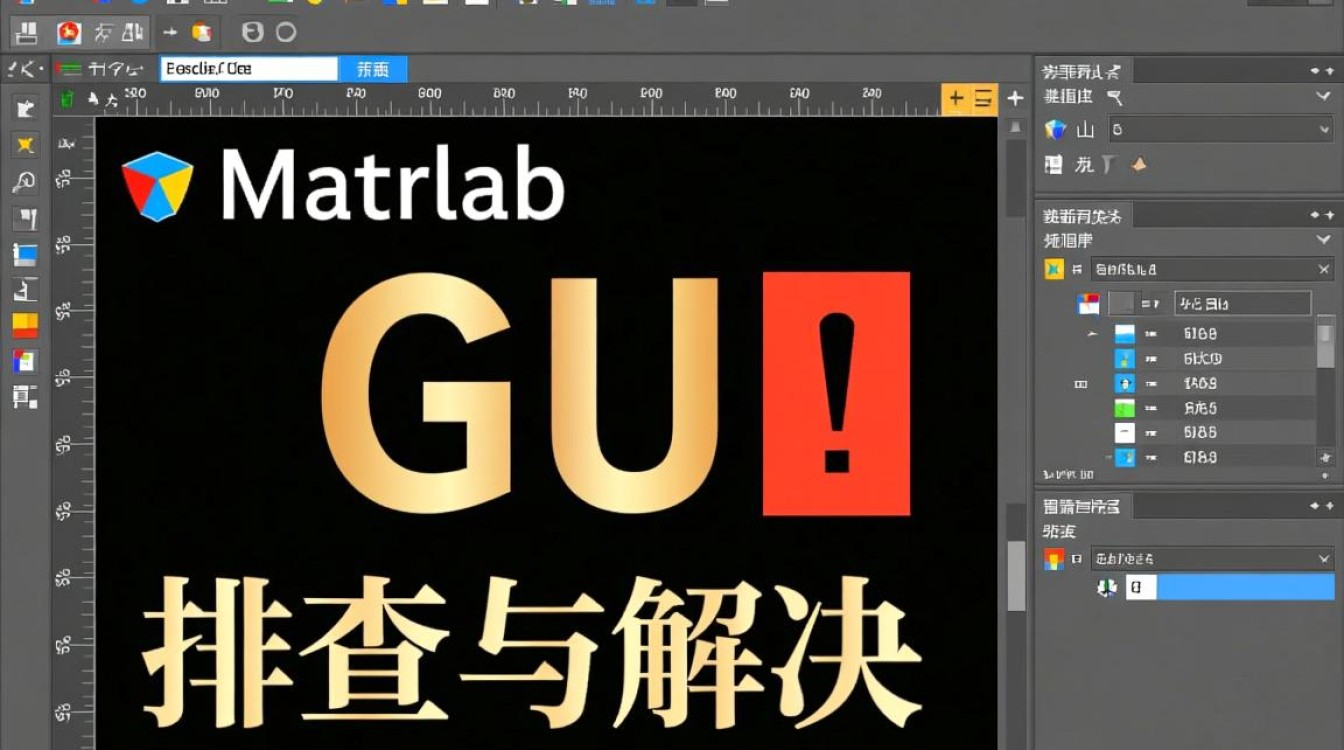1344x750 pixels.
Task: Clear the middle panel field with its X button
Action: click(x=1324, y=269)
